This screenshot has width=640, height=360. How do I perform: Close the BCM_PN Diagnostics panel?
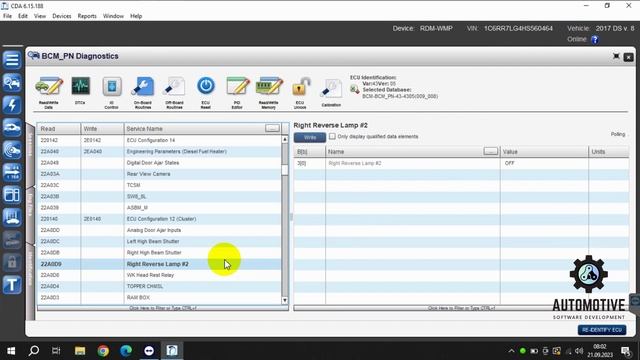[629, 57]
